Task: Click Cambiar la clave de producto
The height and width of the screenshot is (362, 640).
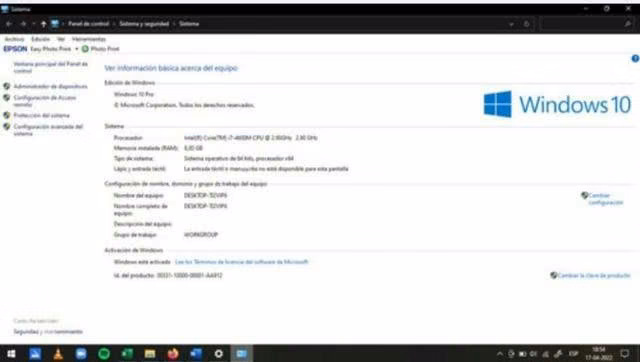Action: click(594, 275)
